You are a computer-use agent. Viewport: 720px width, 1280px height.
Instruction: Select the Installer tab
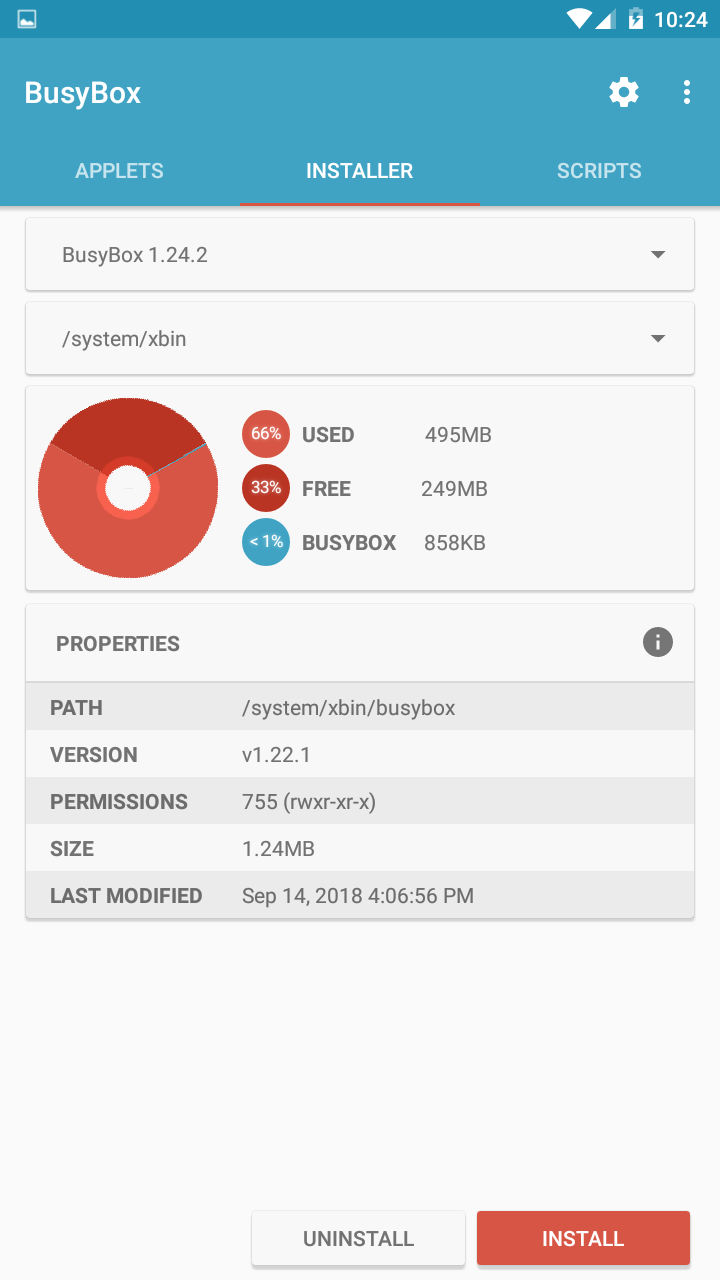click(x=360, y=171)
